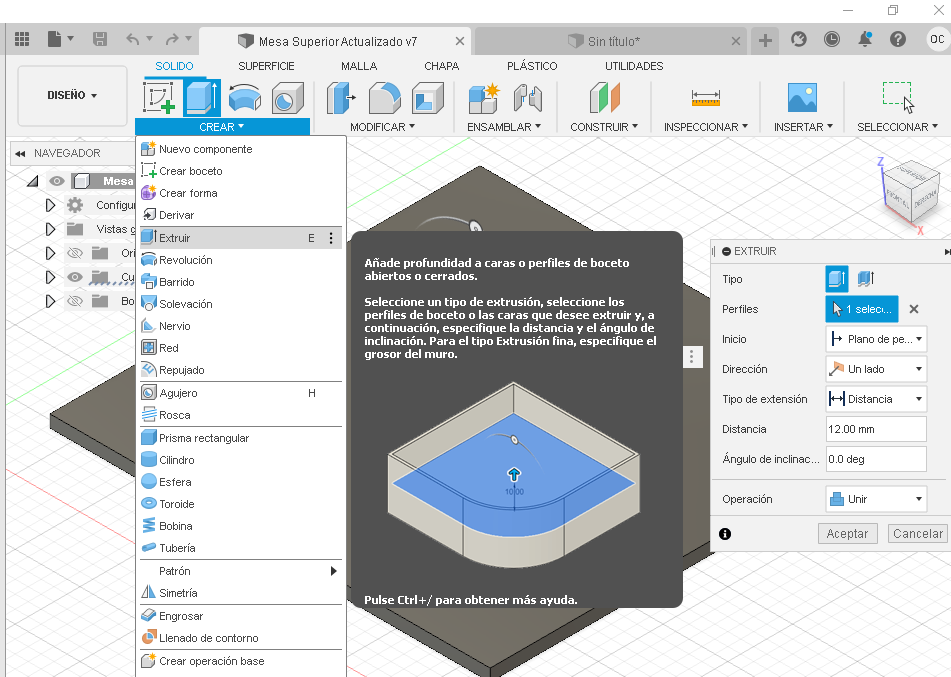951x677 pixels.
Task: Click the Ángulo de inclinación field
Action: click(876, 459)
